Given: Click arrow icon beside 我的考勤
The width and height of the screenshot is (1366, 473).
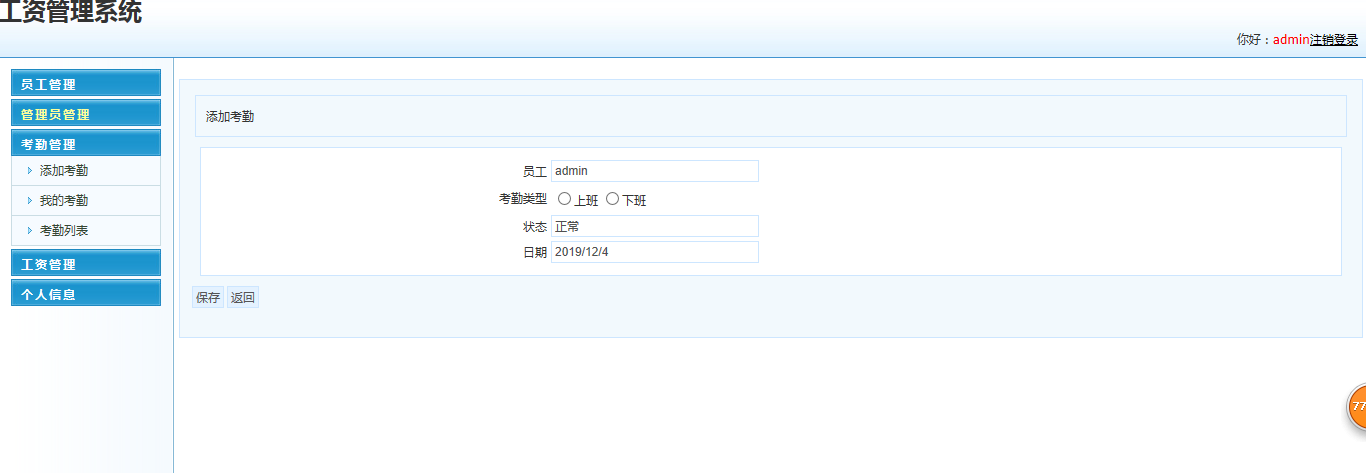Looking at the screenshot, I should point(30,201).
